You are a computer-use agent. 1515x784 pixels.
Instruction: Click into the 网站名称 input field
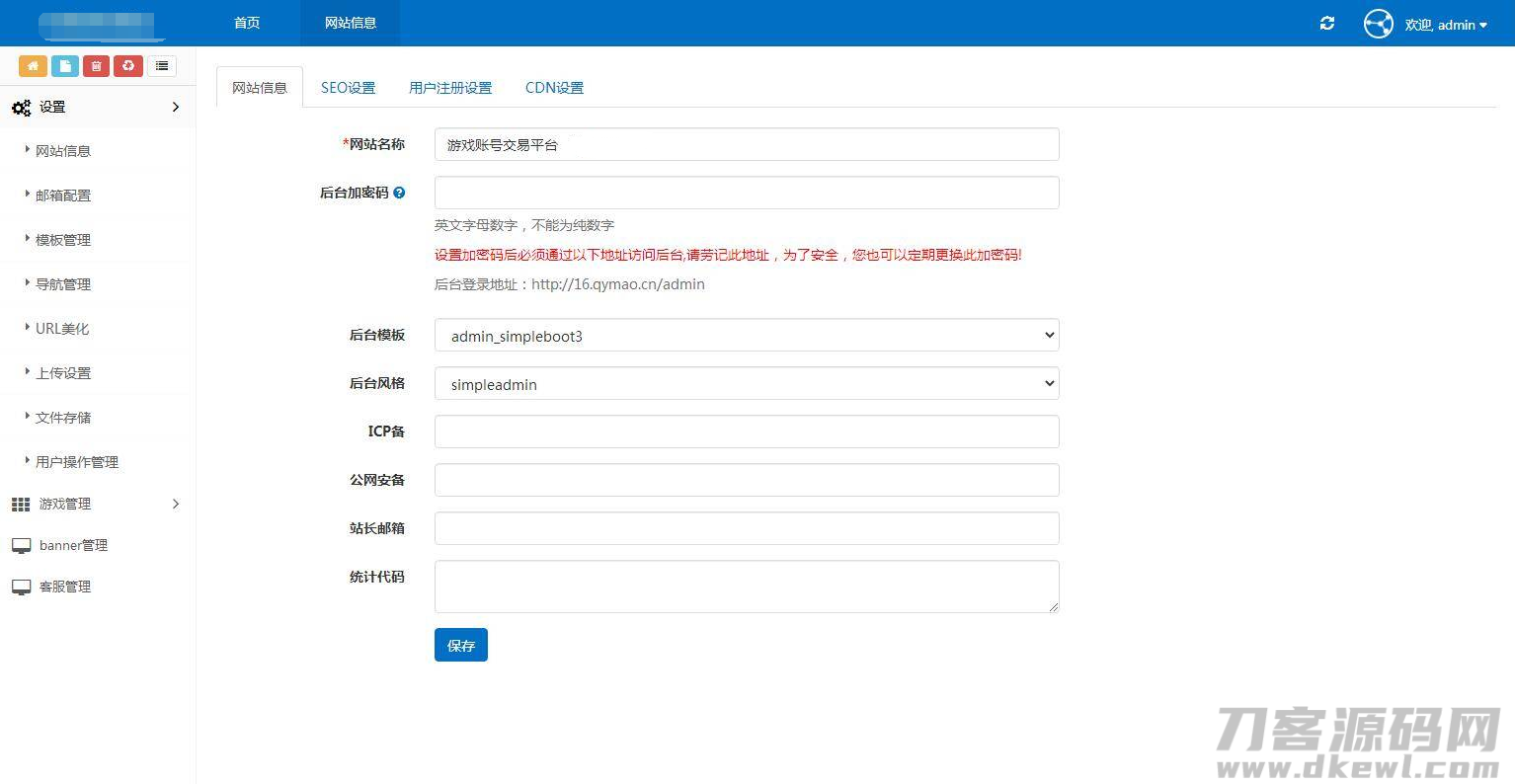click(x=746, y=145)
